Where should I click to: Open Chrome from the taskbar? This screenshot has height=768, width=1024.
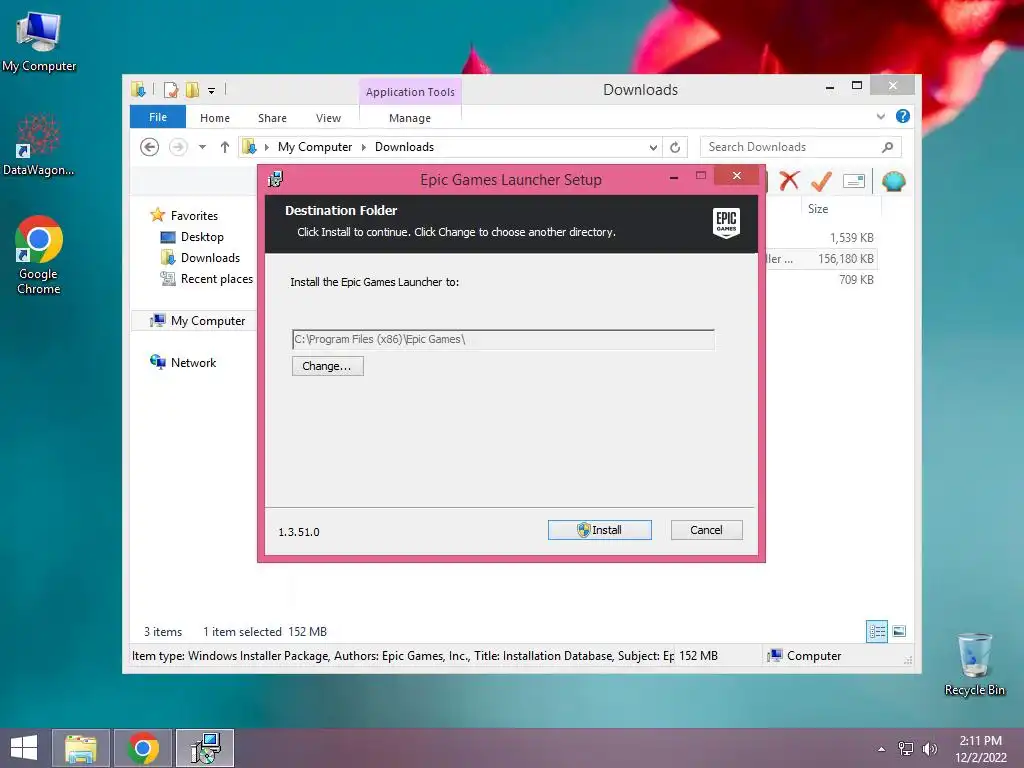pyautogui.click(x=143, y=748)
